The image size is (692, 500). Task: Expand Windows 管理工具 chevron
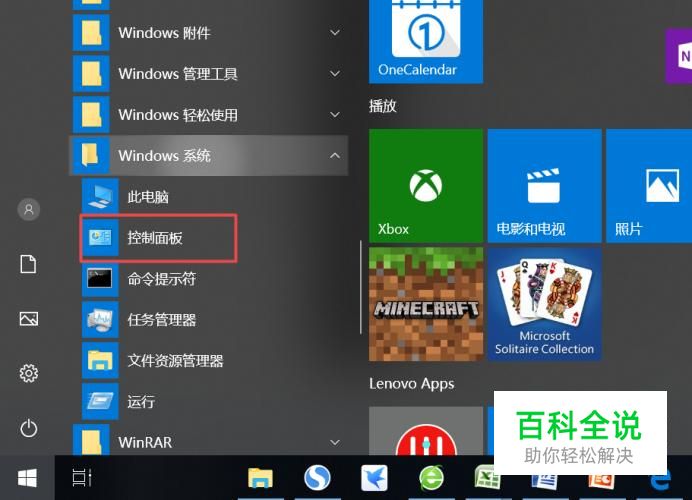[335, 74]
